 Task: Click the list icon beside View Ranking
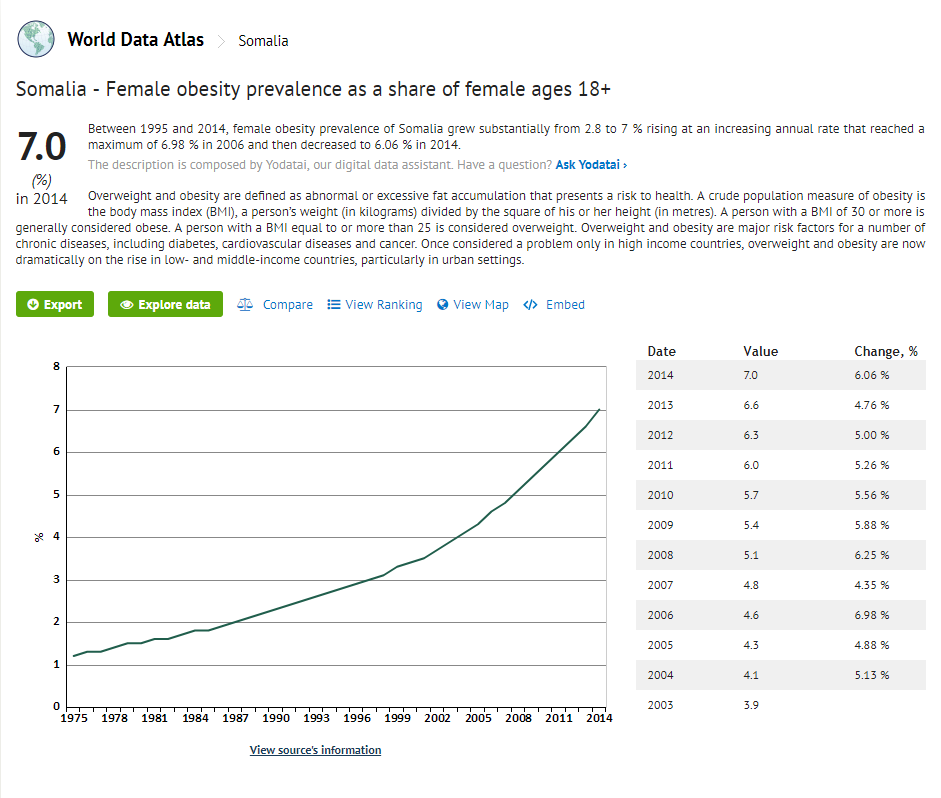334,305
